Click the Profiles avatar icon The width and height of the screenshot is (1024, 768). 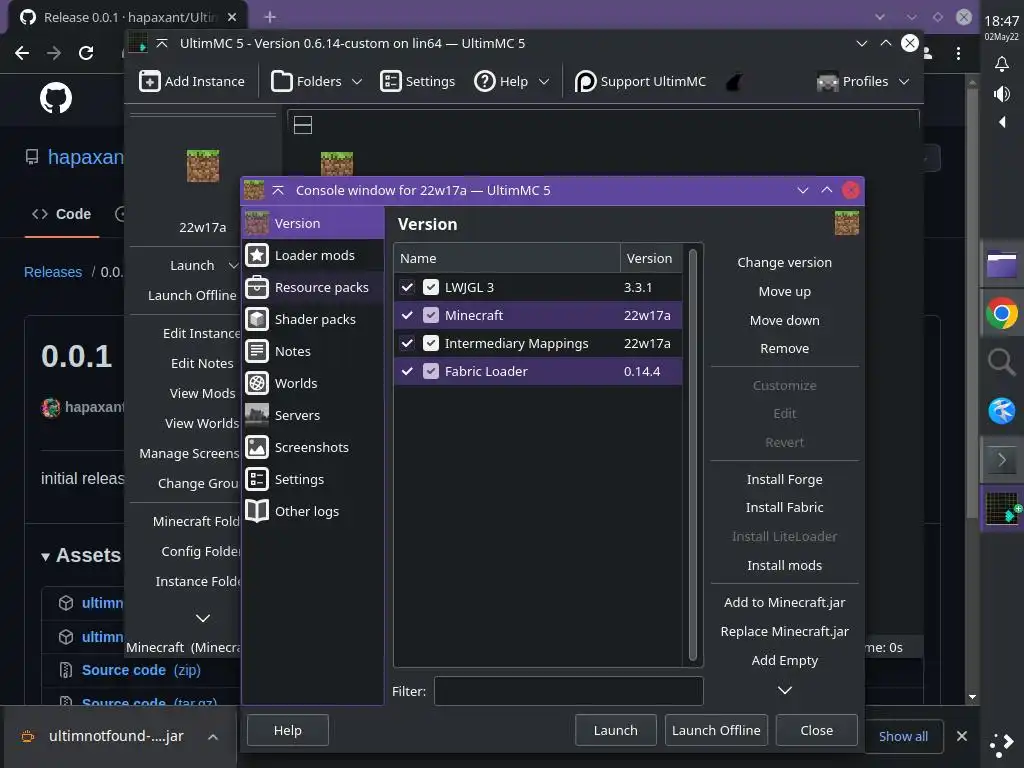point(827,82)
